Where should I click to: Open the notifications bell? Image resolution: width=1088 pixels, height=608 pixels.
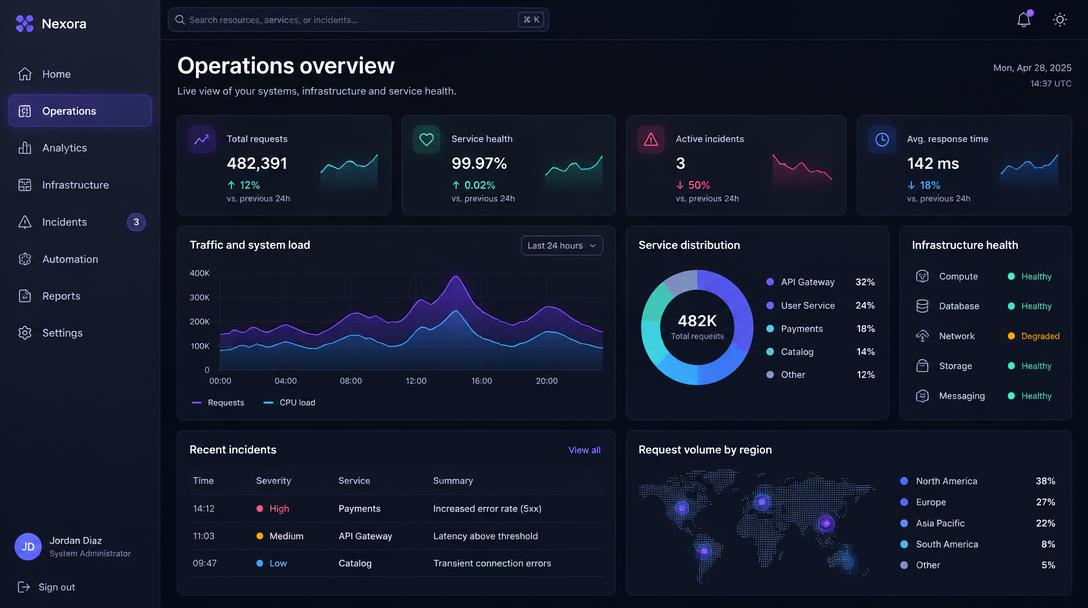1023,20
